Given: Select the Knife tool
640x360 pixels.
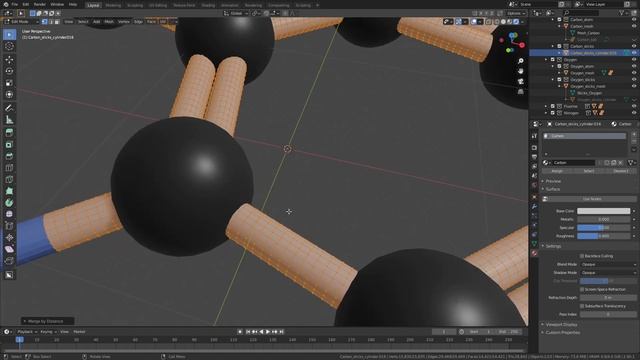Looking at the screenshot, I should click(9, 180).
